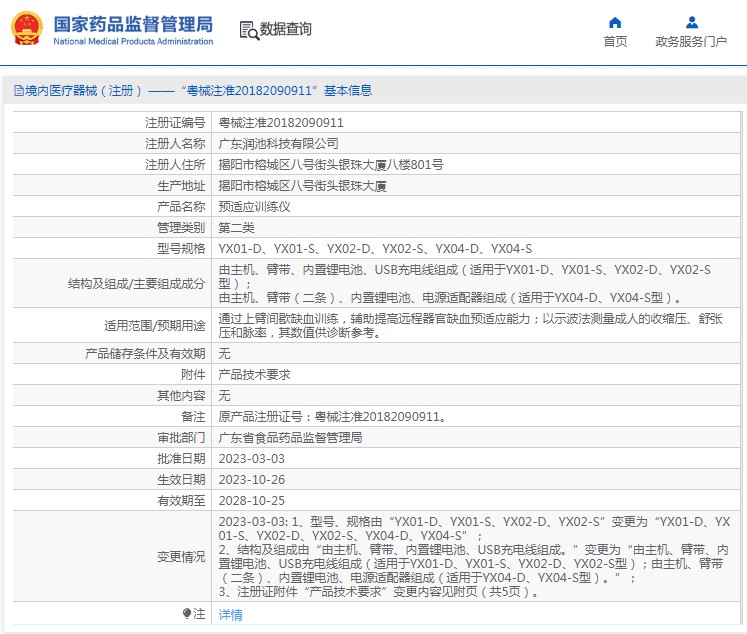This screenshot has height=634, width=747.
Task: Click National Medical Products Administration text
Action: (x=133, y=41)
